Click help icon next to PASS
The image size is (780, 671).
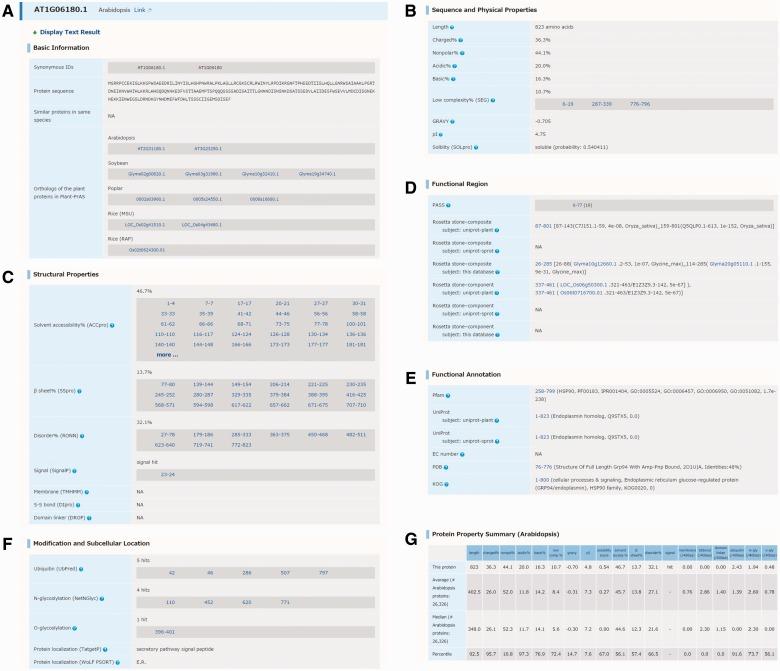[x=449, y=204]
